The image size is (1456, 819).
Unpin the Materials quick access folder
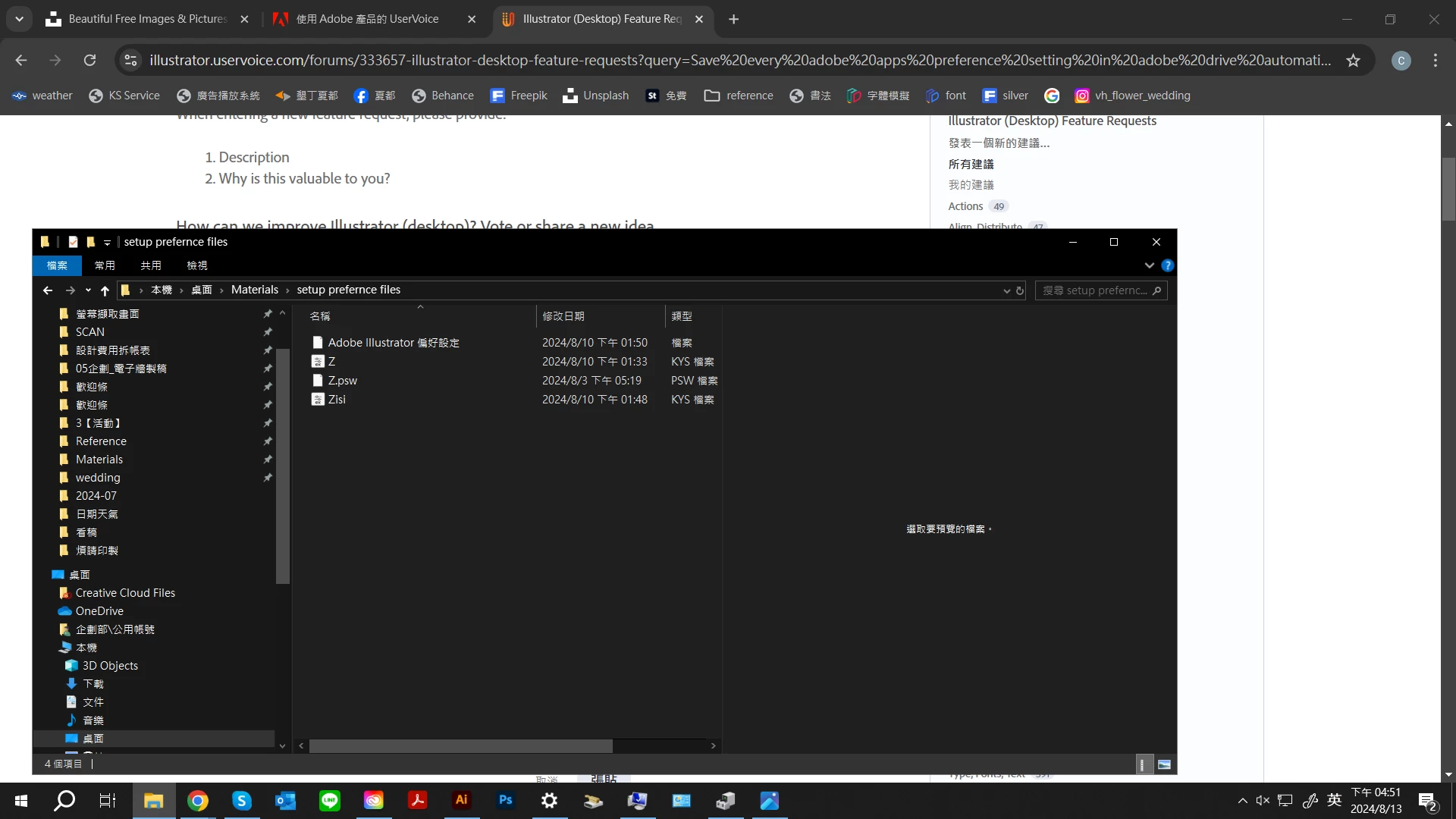[x=268, y=460]
